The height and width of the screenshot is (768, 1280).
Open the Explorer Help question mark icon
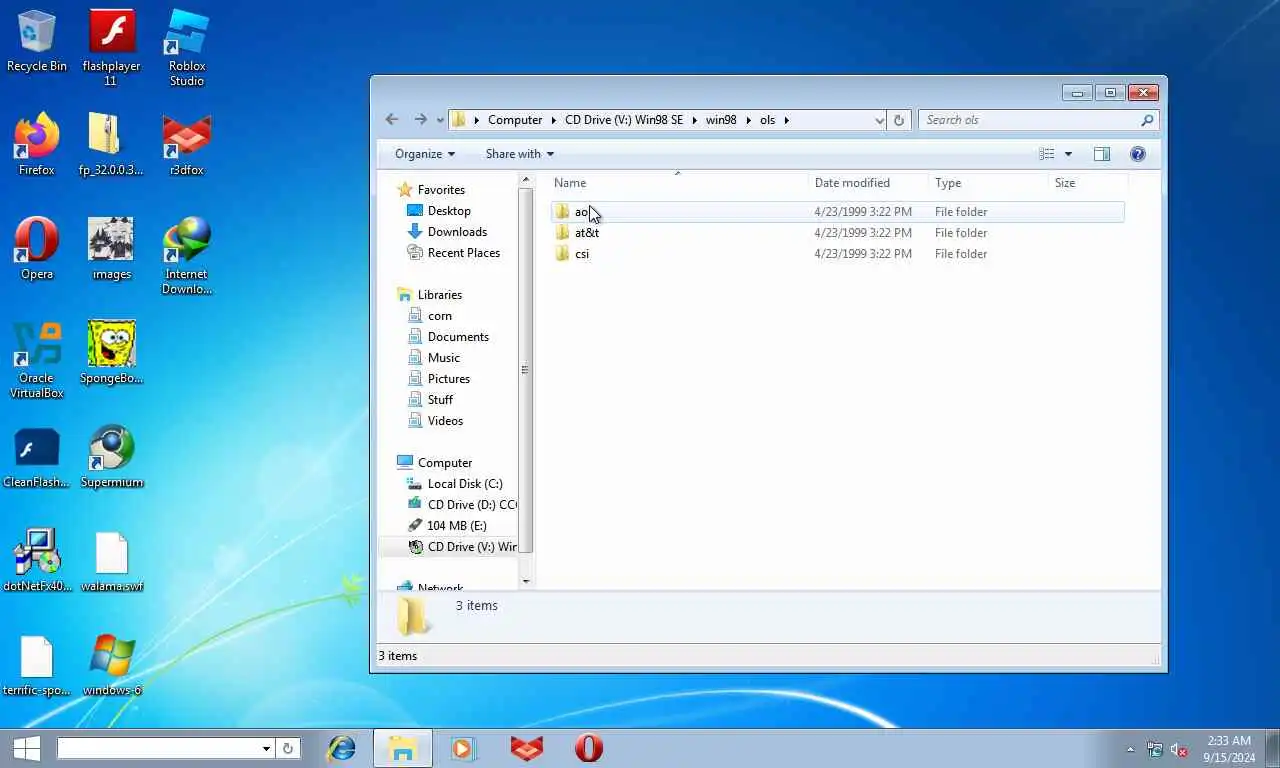point(1137,154)
